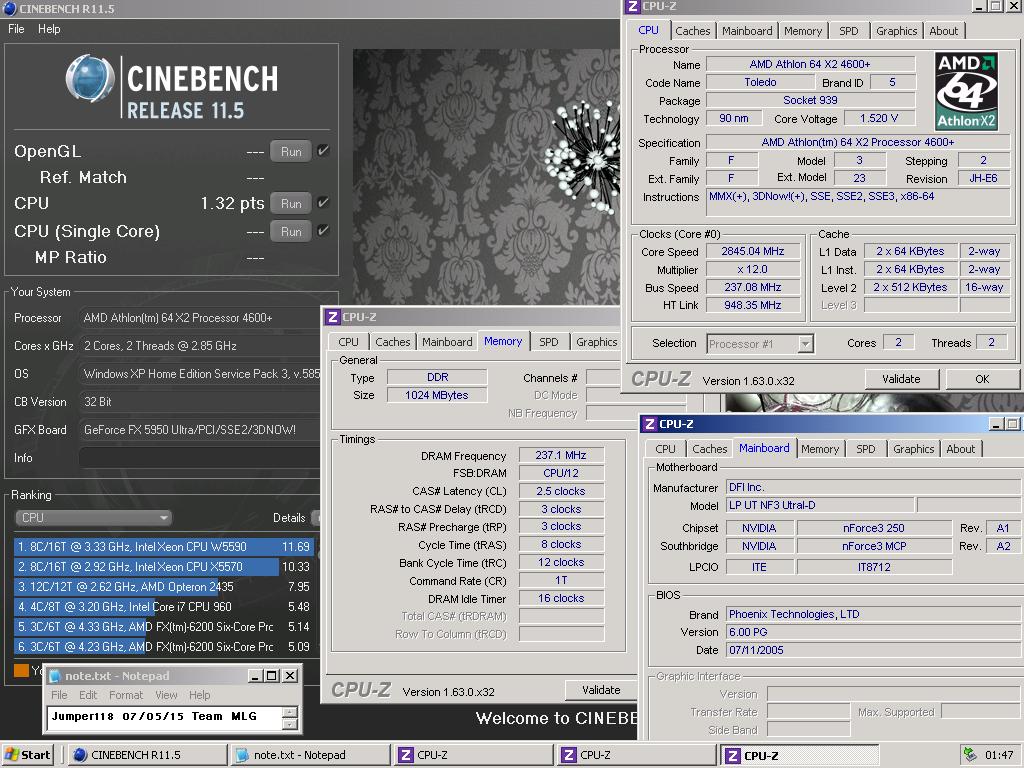Open the Ranking CPU dropdown

[93, 518]
